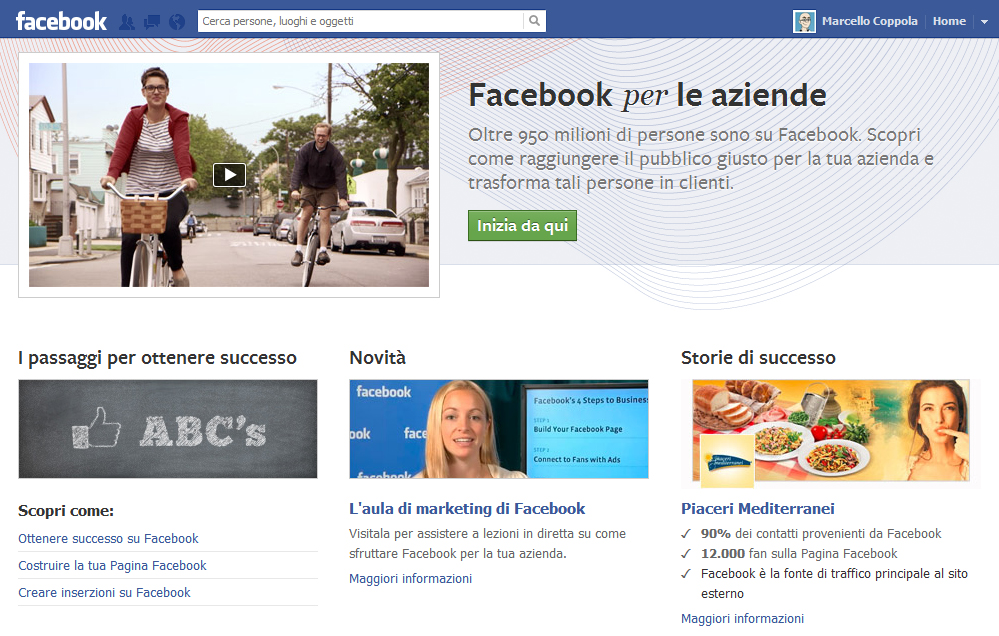Click the Scopri come: label
This screenshot has width=999, height=636.
[x=66, y=510]
